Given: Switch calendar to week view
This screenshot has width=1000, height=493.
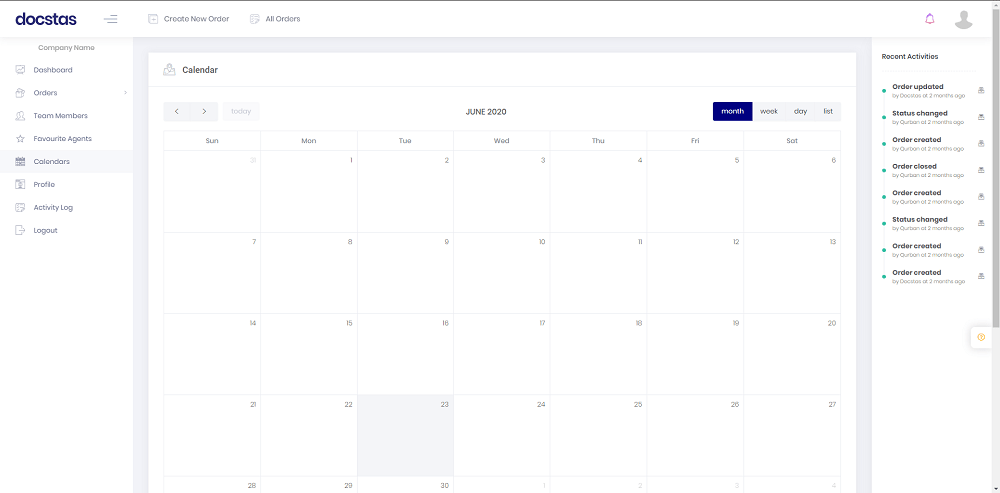Looking at the screenshot, I should 768,111.
